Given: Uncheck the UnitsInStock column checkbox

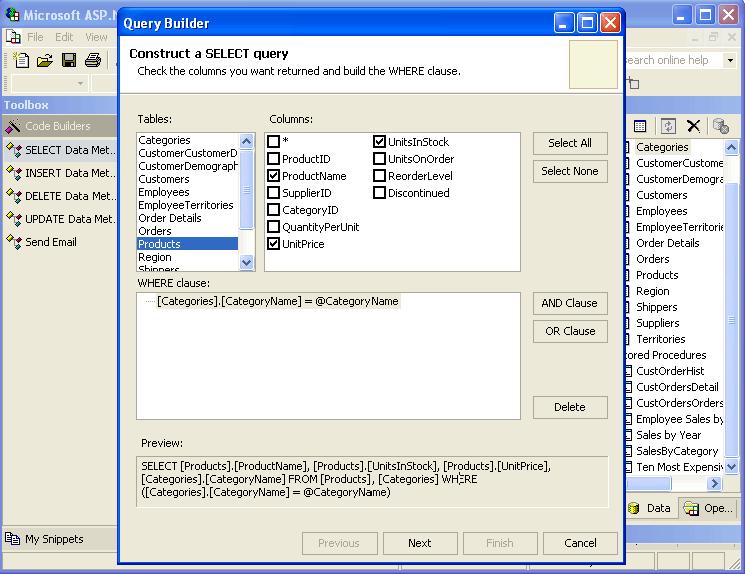Looking at the screenshot, I should [379, 141].
